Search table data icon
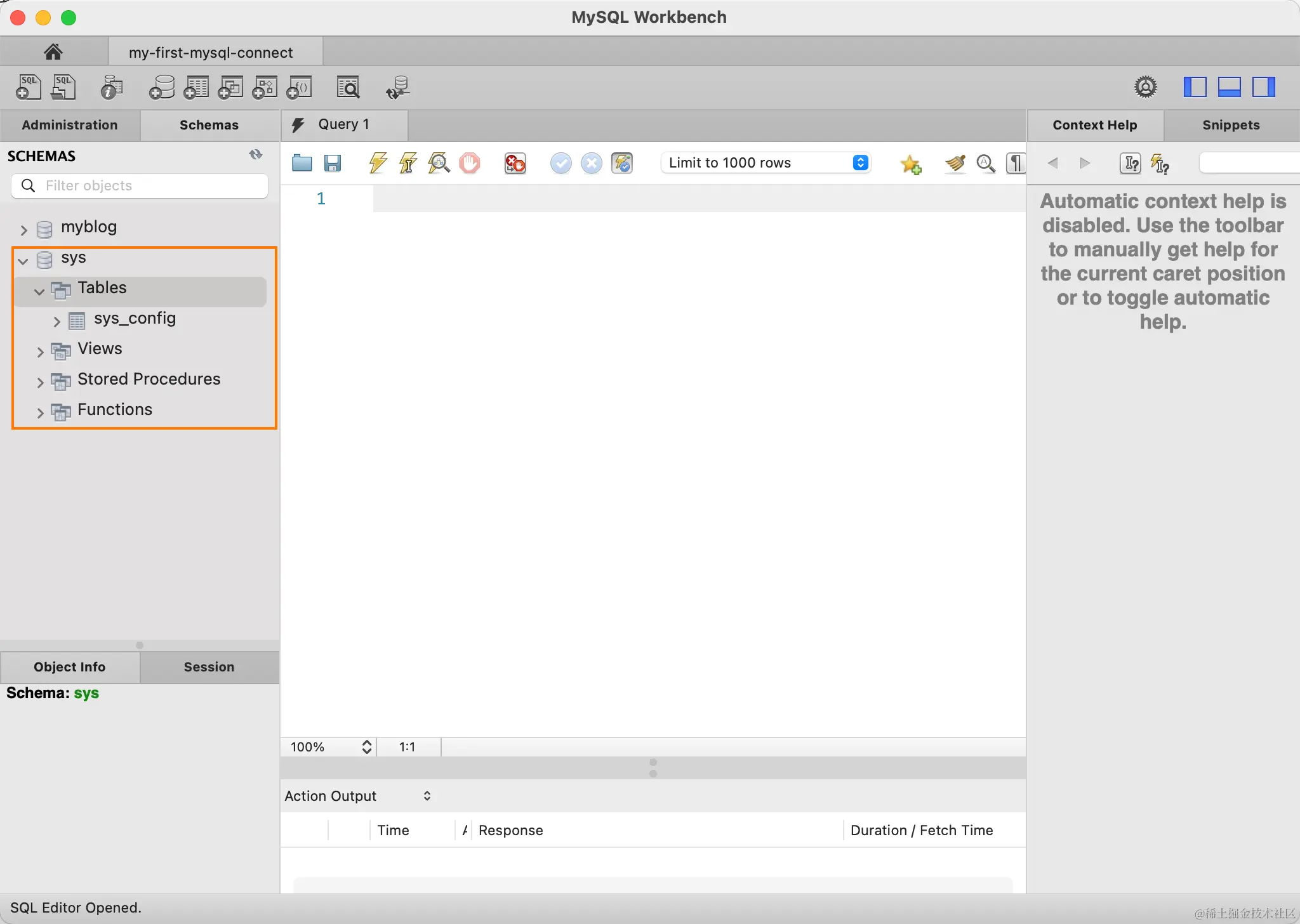Screen dimensions: 1300x924 (348, 87)
